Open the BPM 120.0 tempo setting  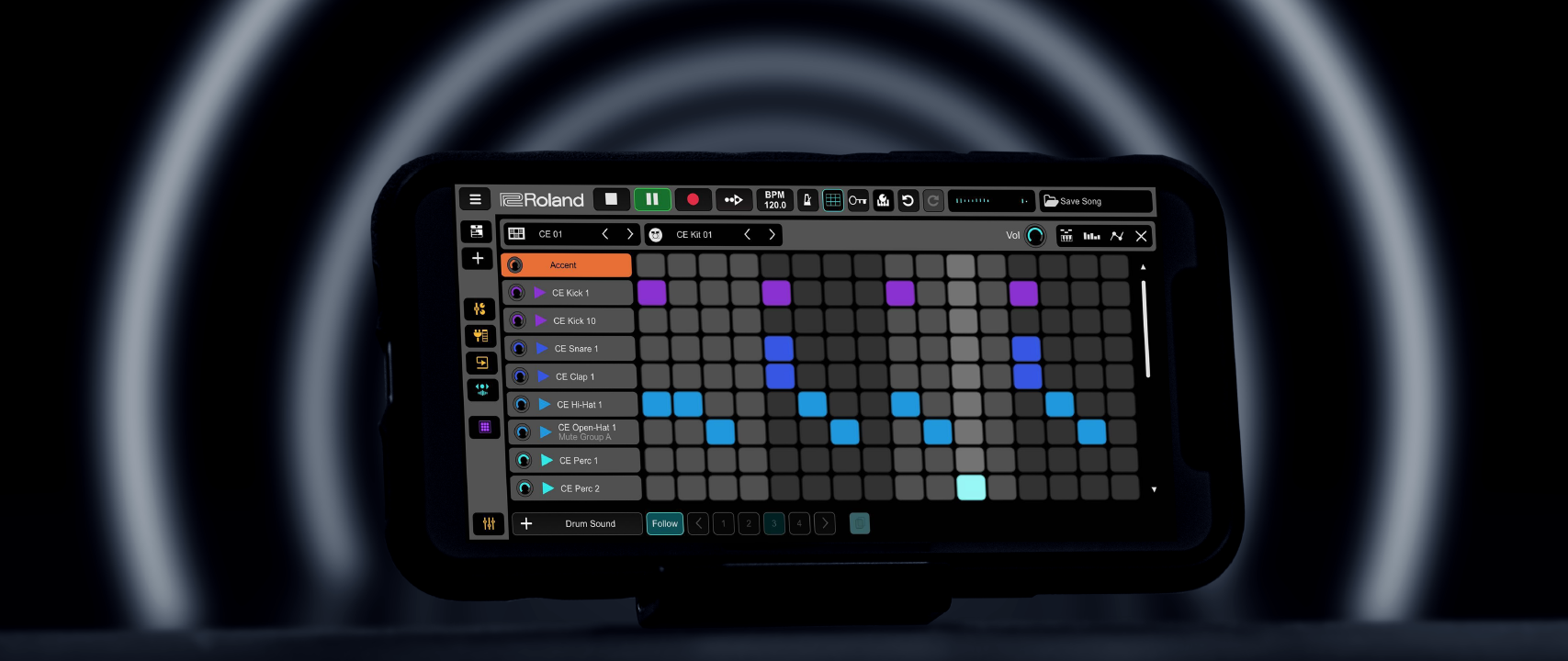click(774, 200)
